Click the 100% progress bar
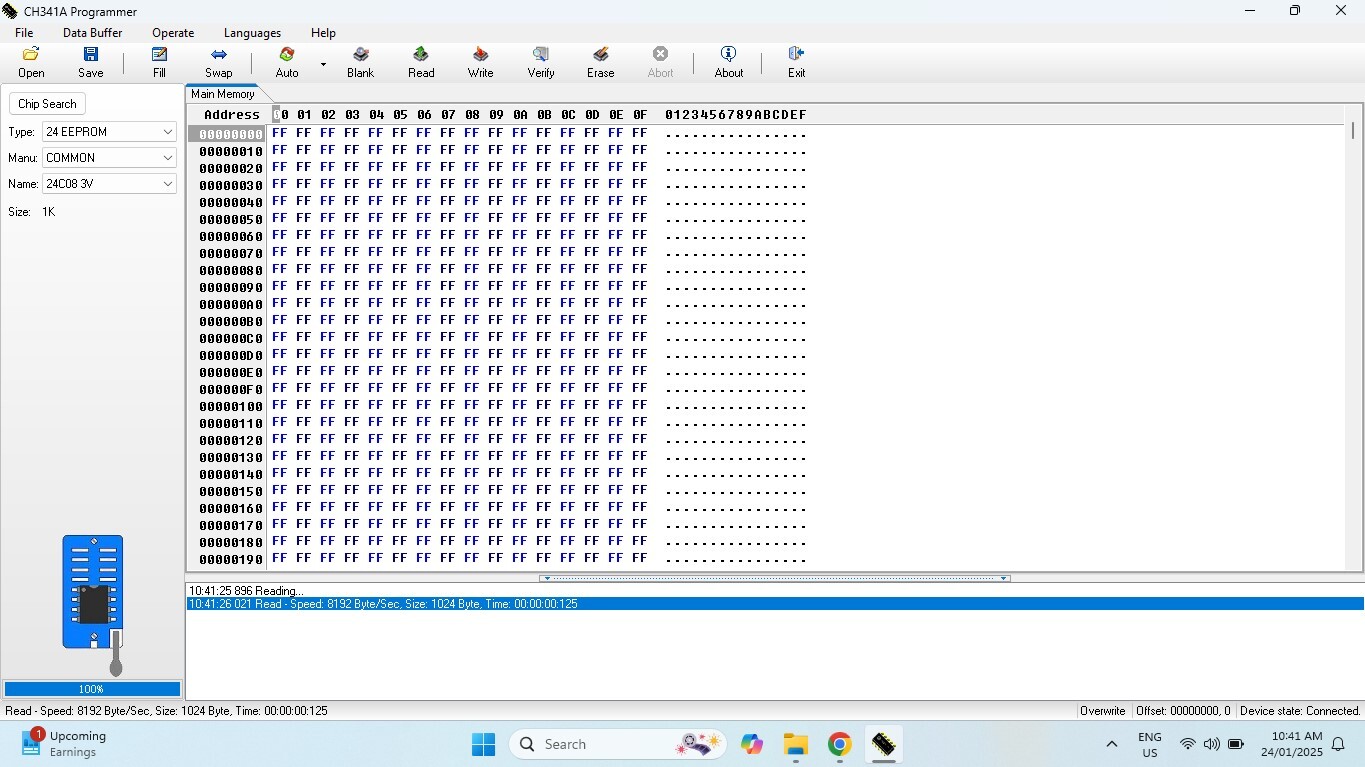This screenshot has height=767, width=1365. click(92, 689)
